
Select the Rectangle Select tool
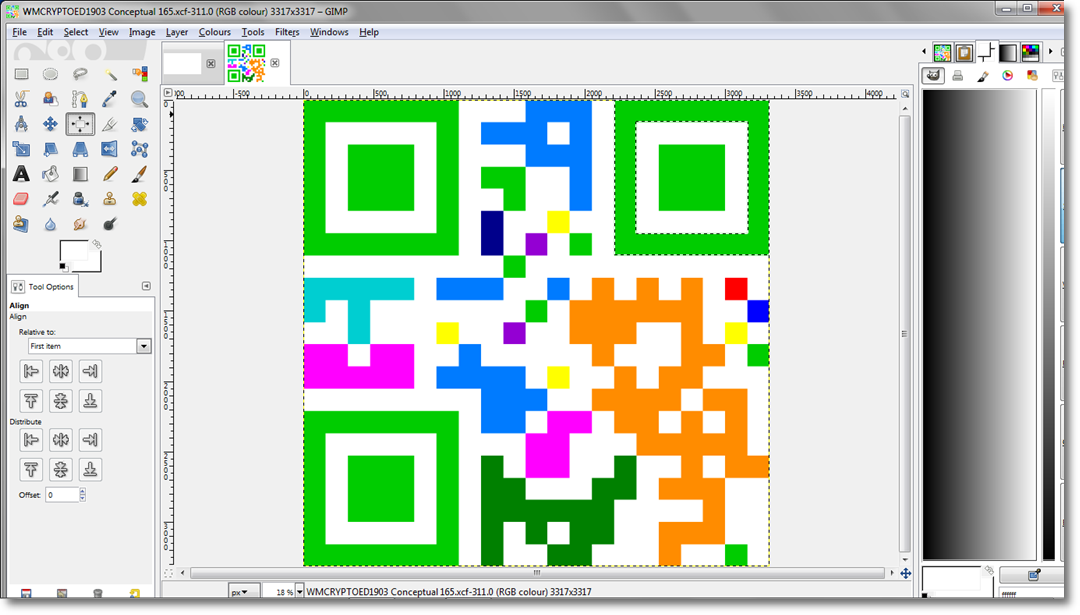pyautogui.click(x=21, y=74)
